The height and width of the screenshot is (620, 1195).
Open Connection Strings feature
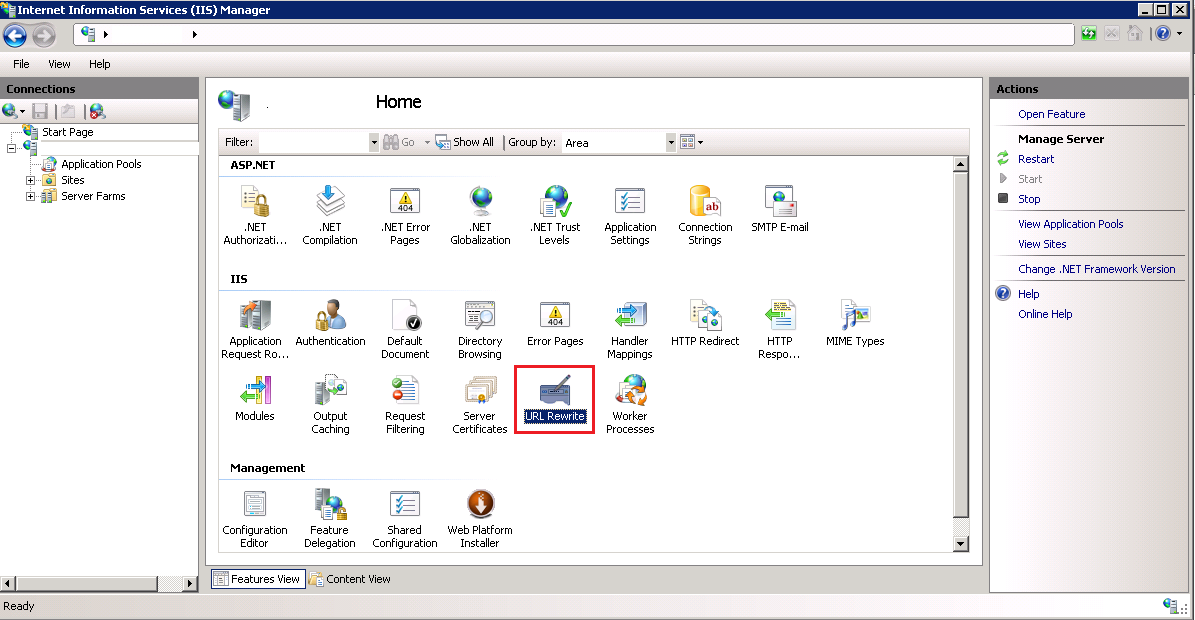tap(705, 216)
